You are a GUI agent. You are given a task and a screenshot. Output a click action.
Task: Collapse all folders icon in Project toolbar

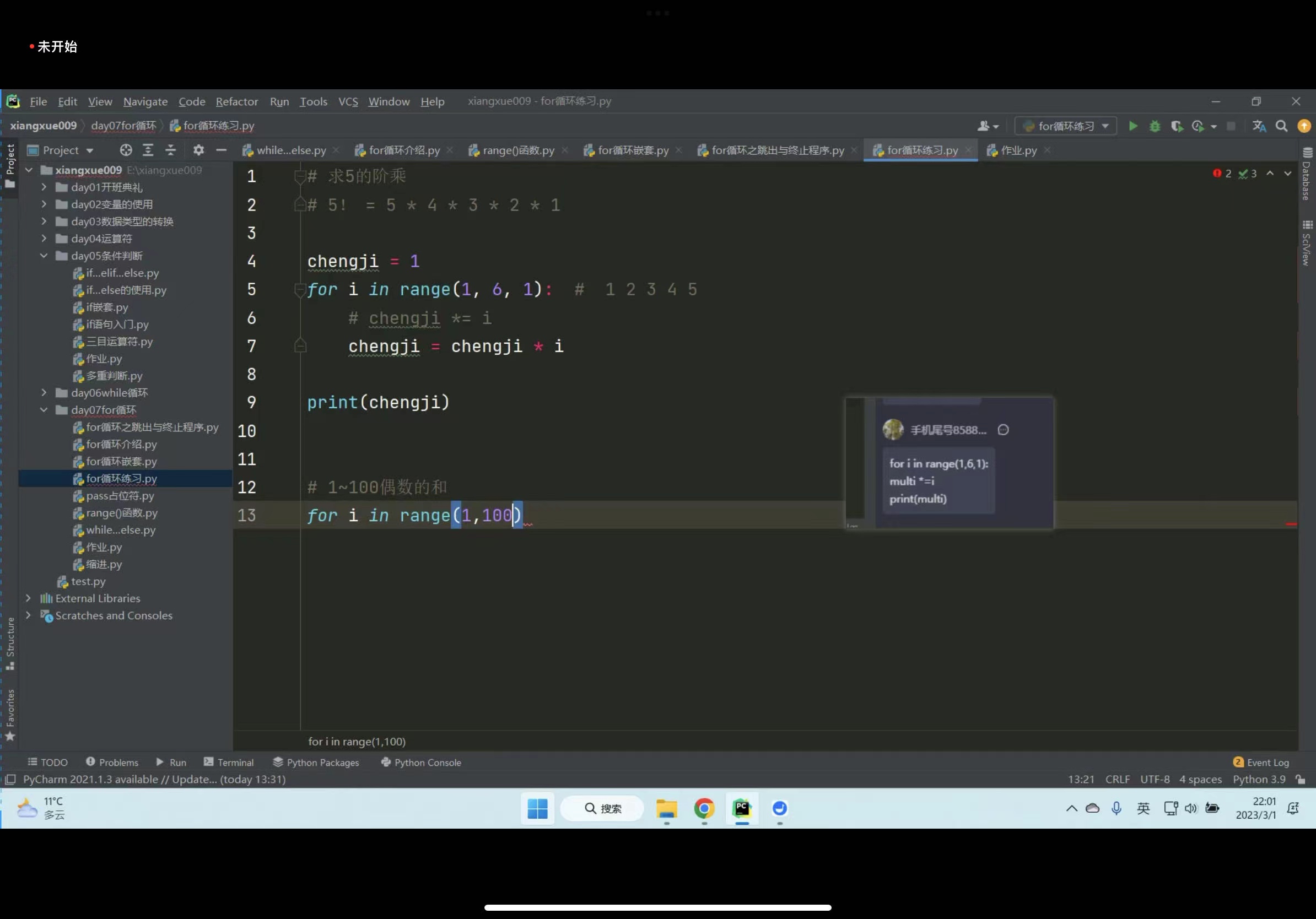coord(170,150)
